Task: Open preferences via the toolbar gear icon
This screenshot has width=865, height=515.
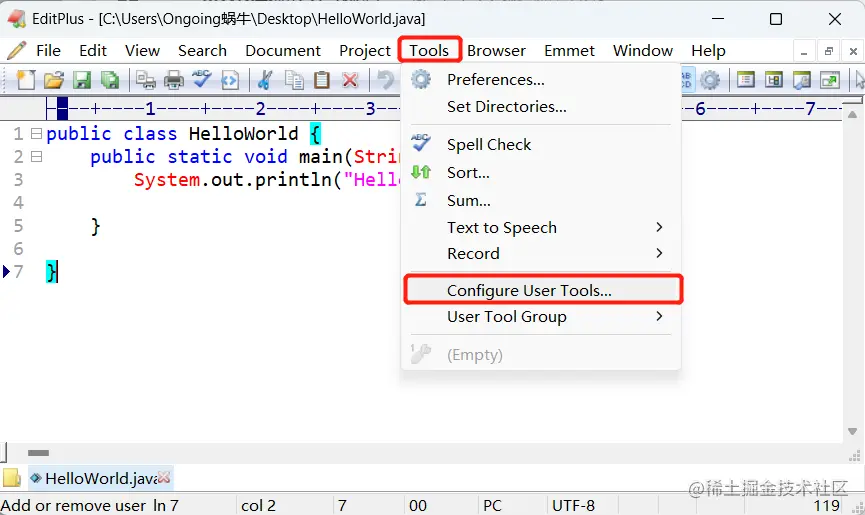Action: (x=710, y=80)
